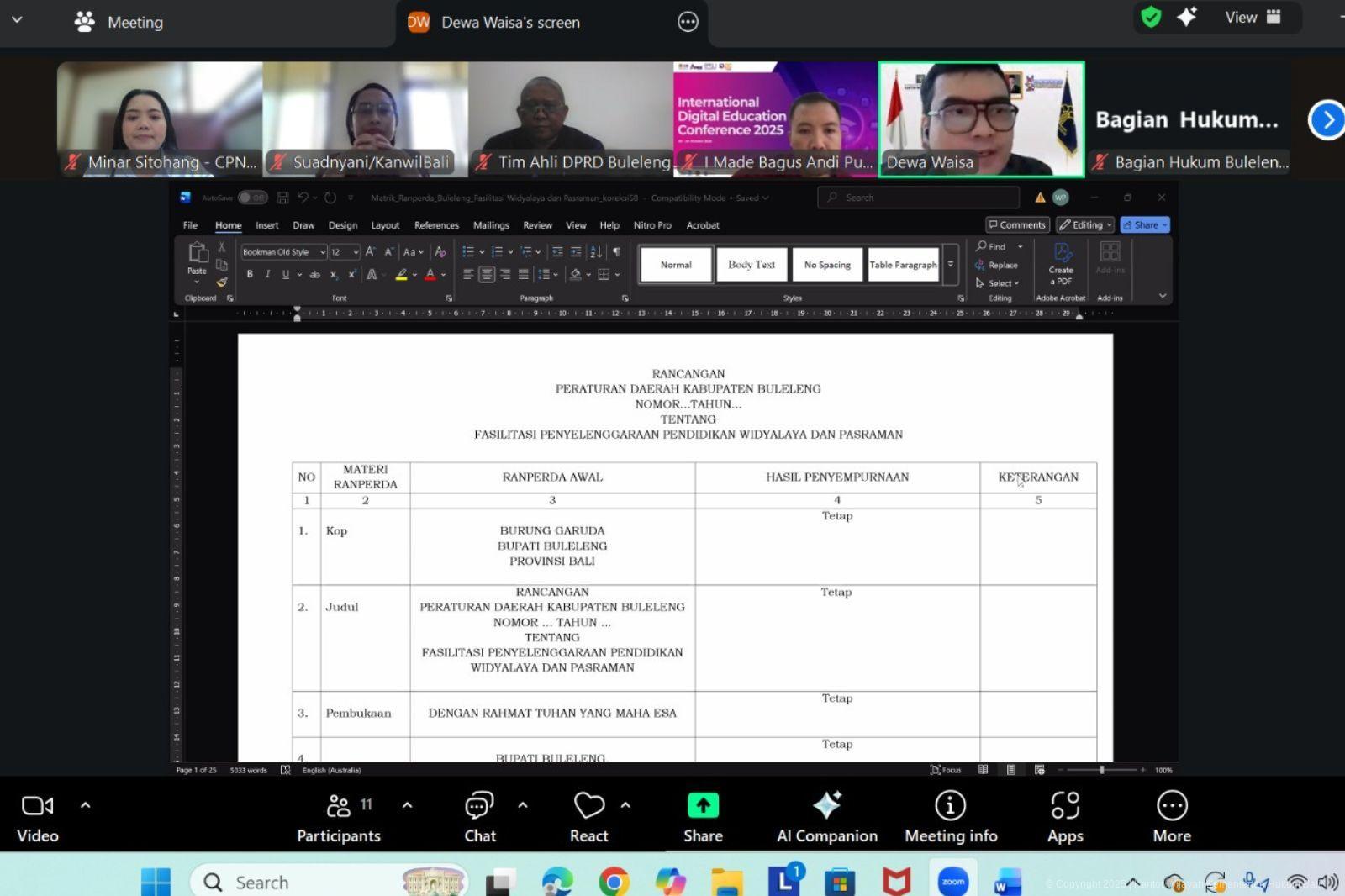Toggle the Zoom Video camera on
The height and width of the screenshot is (896, 1345).
click(x=37, y=806)
